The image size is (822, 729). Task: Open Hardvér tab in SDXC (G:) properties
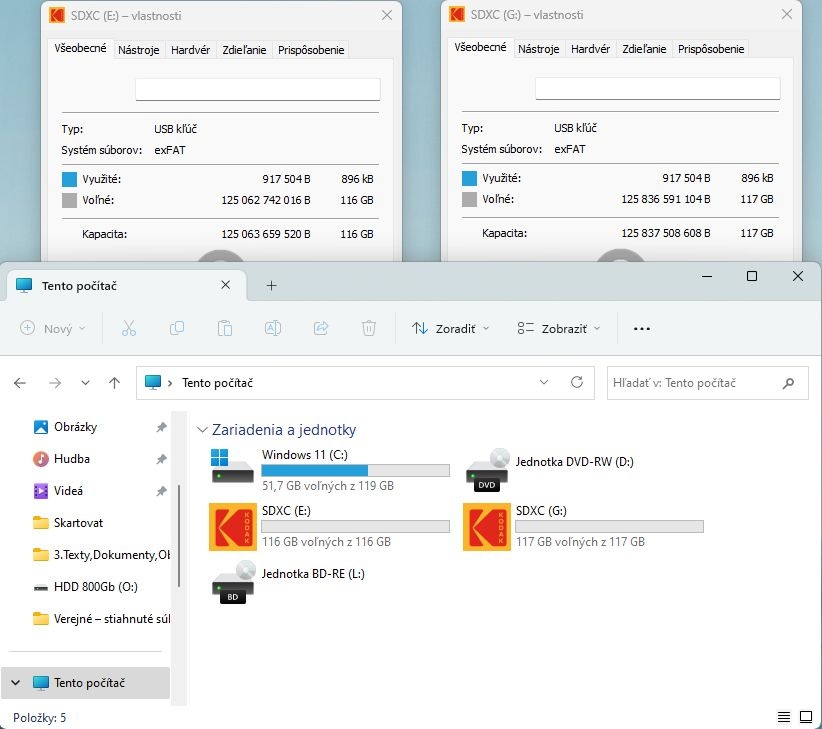(x=590, y=49)
